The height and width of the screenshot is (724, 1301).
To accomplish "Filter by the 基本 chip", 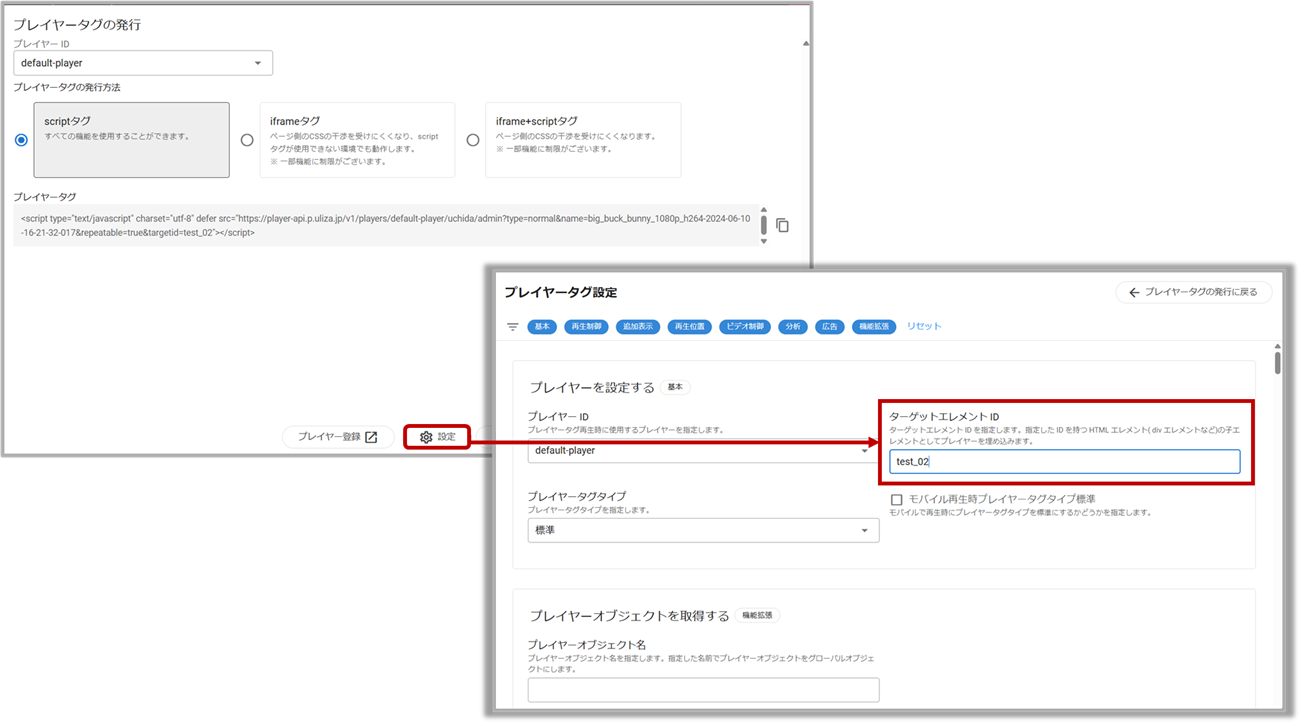I will point(542,327).
